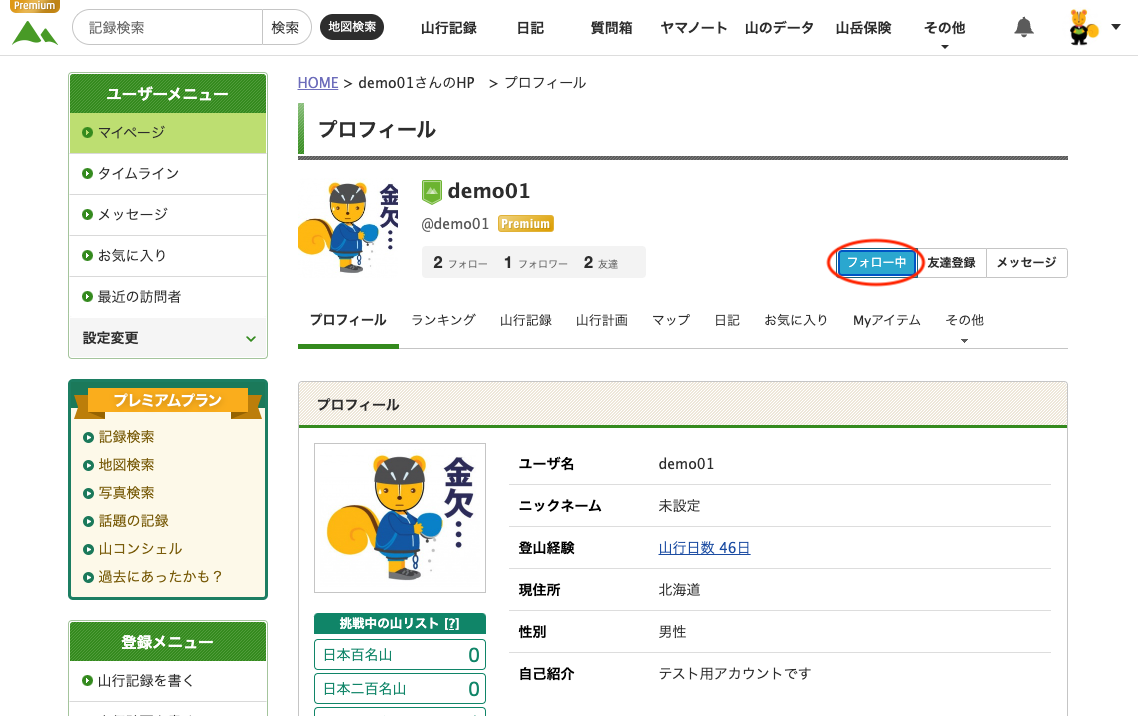Select マイページ in user menu
This screenshot has height=716, width=1138.
[168, 133]
